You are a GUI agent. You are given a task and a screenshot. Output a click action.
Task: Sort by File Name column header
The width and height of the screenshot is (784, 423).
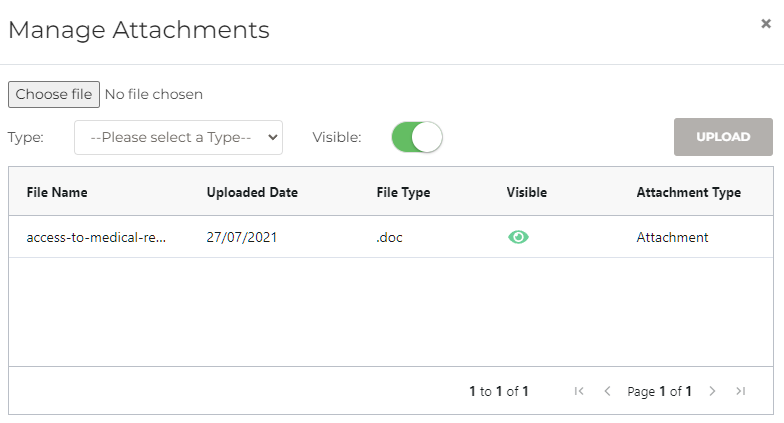[57, 192]
